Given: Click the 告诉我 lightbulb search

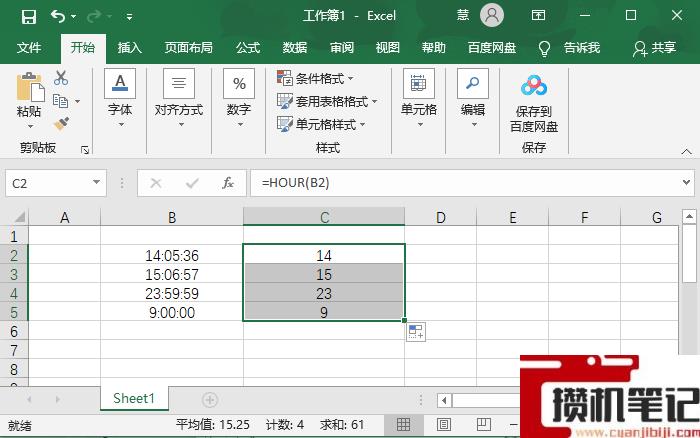Looking at the screenshot, I should 569,48.
